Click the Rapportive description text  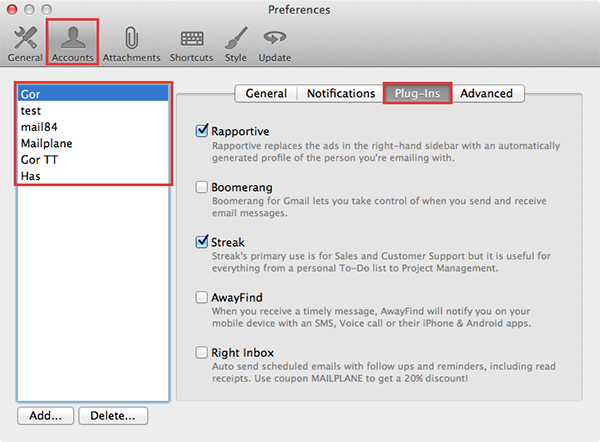point(386,152)
